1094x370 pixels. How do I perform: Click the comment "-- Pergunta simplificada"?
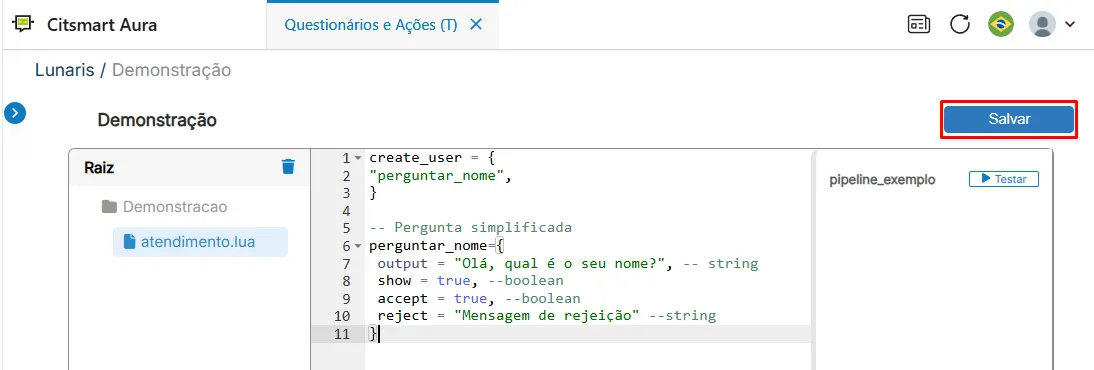coord(471,228)
